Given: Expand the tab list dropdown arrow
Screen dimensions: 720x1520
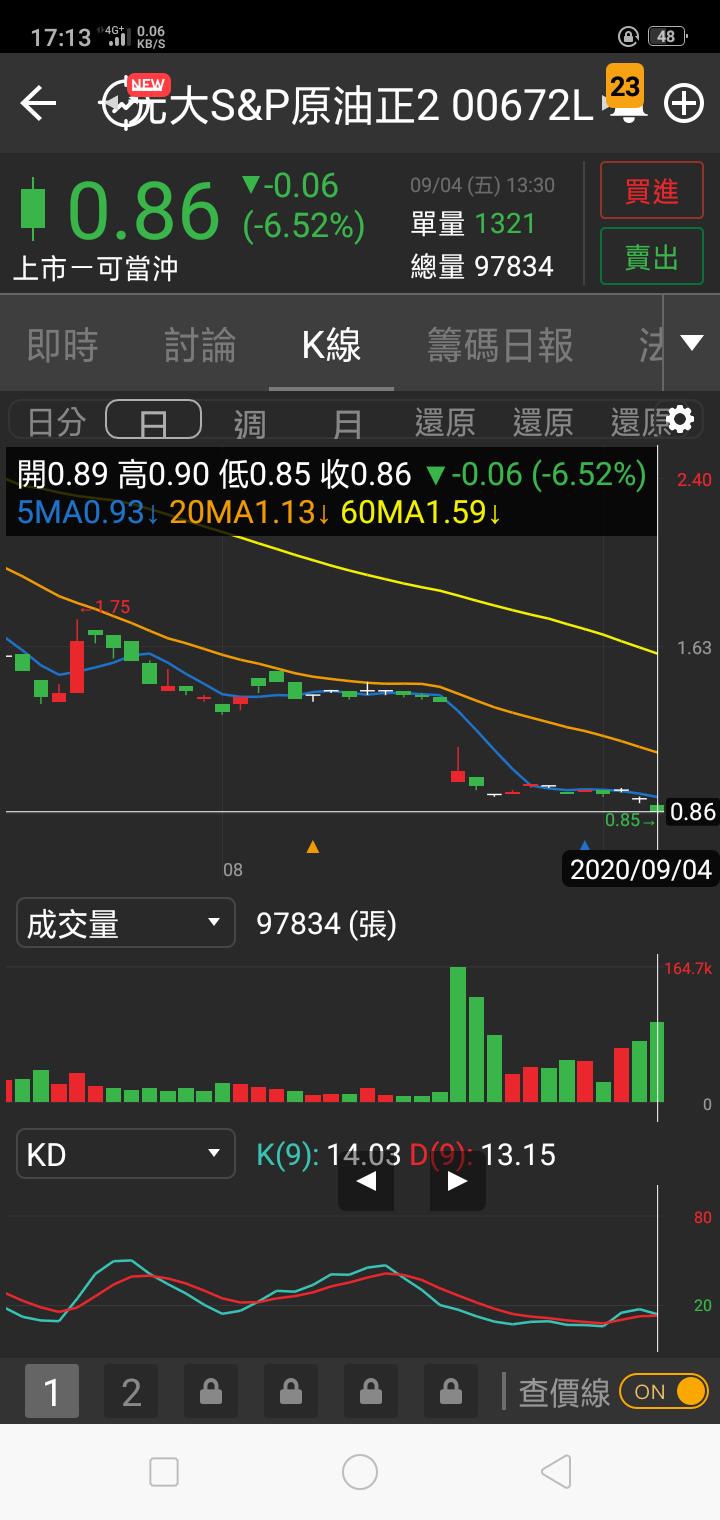Looking at the screenshot, I should (x=691, y=343).
